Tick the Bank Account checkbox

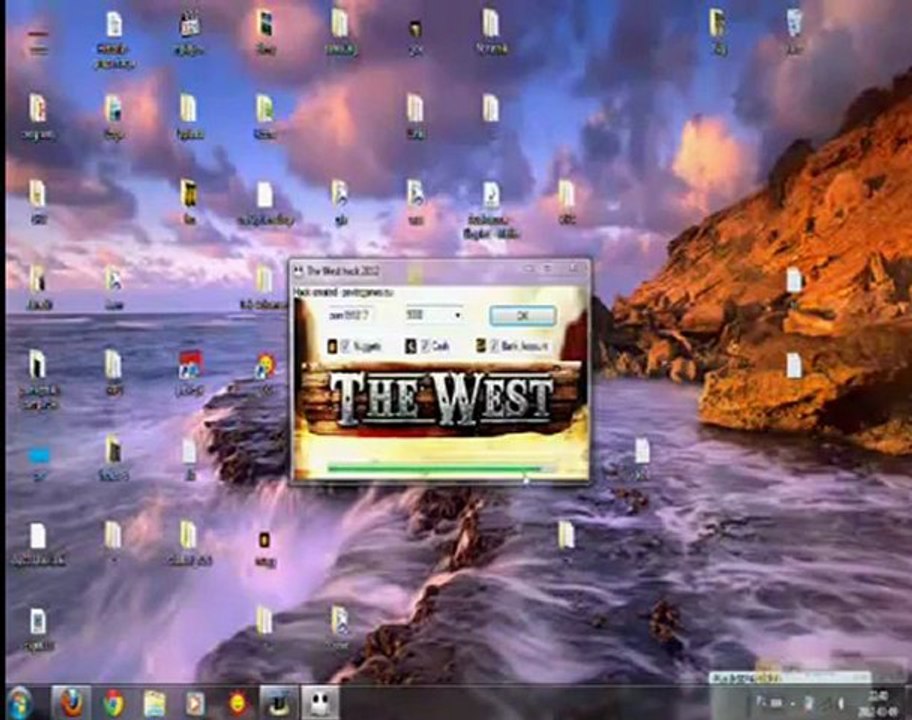coord(494,347)
